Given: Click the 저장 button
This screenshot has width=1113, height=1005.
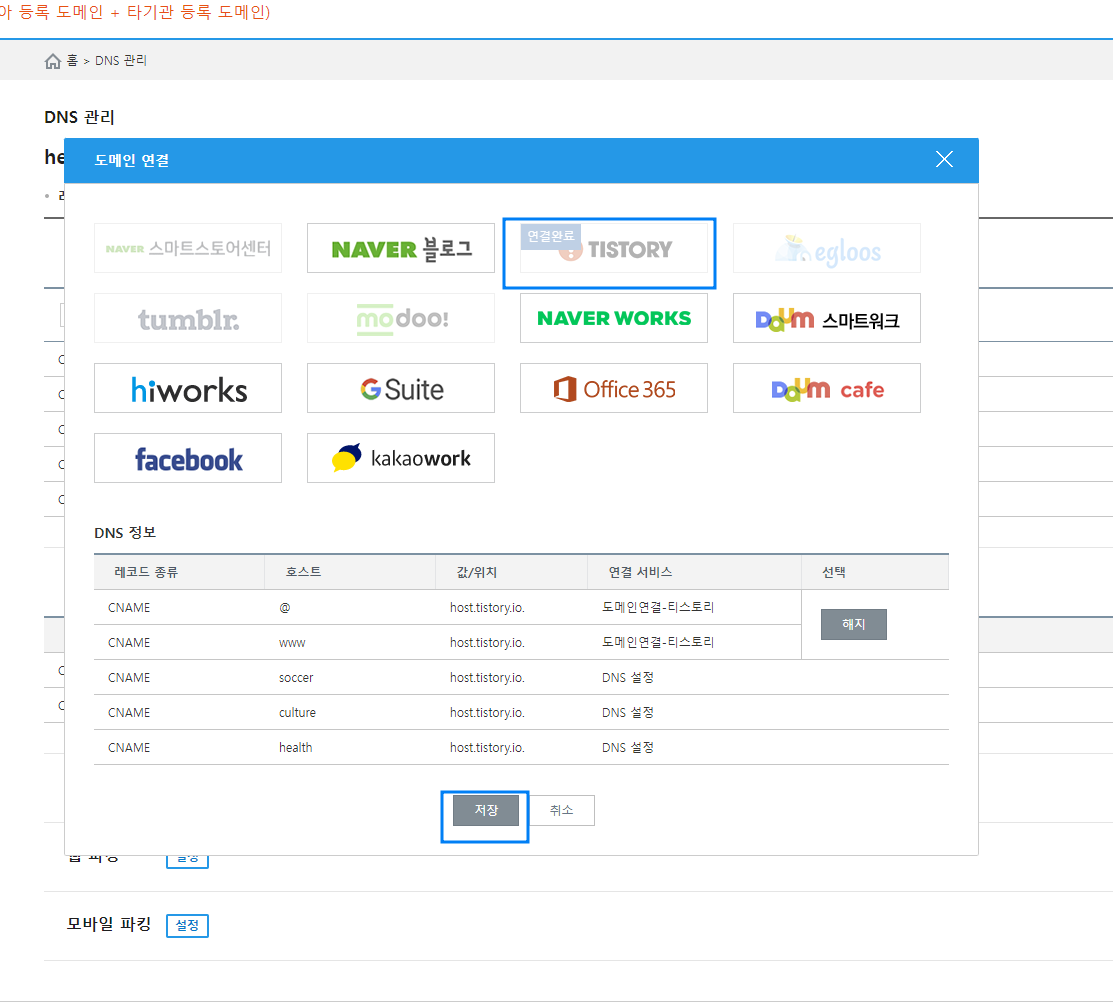Looking at the screenshot, I should coord(486,811).
